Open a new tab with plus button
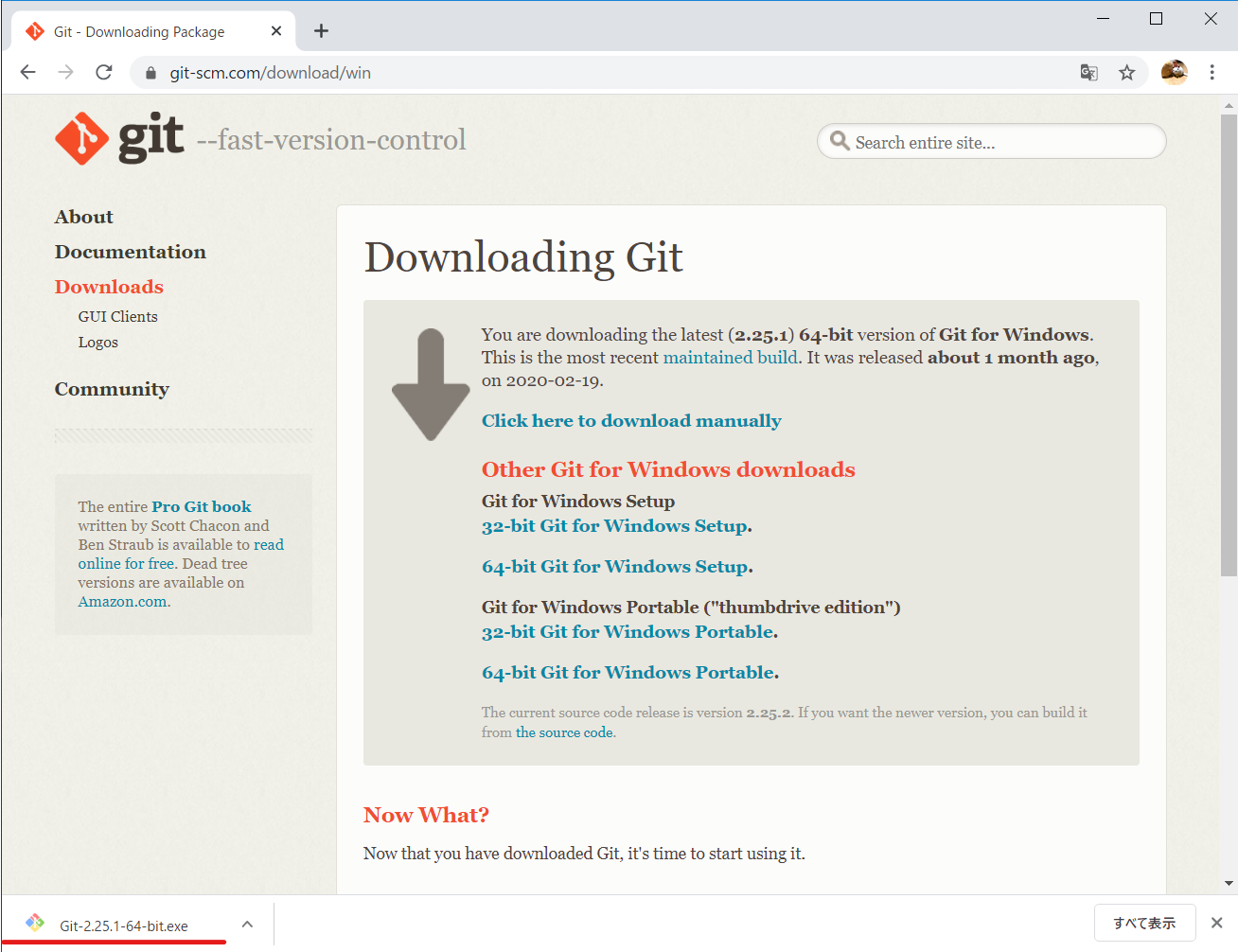 [x=322, y=31]
